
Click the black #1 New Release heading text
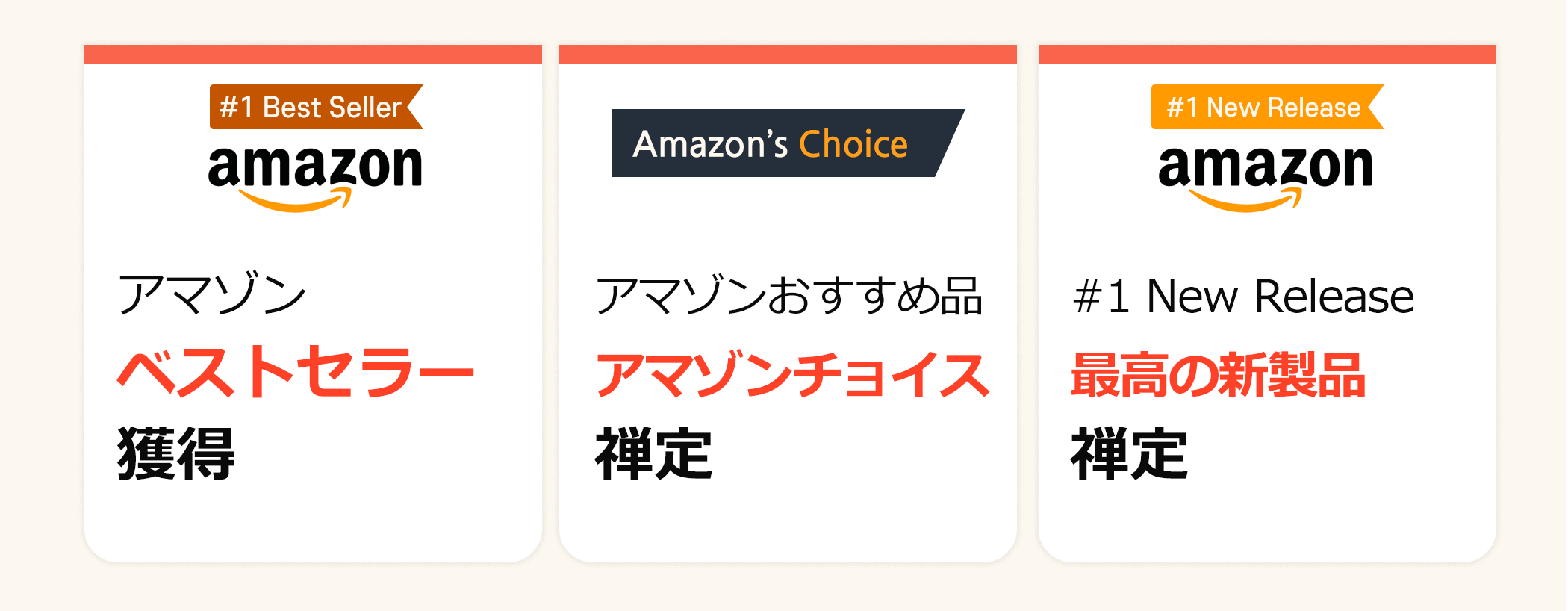pyautogui.click(x=1243, y=296)
